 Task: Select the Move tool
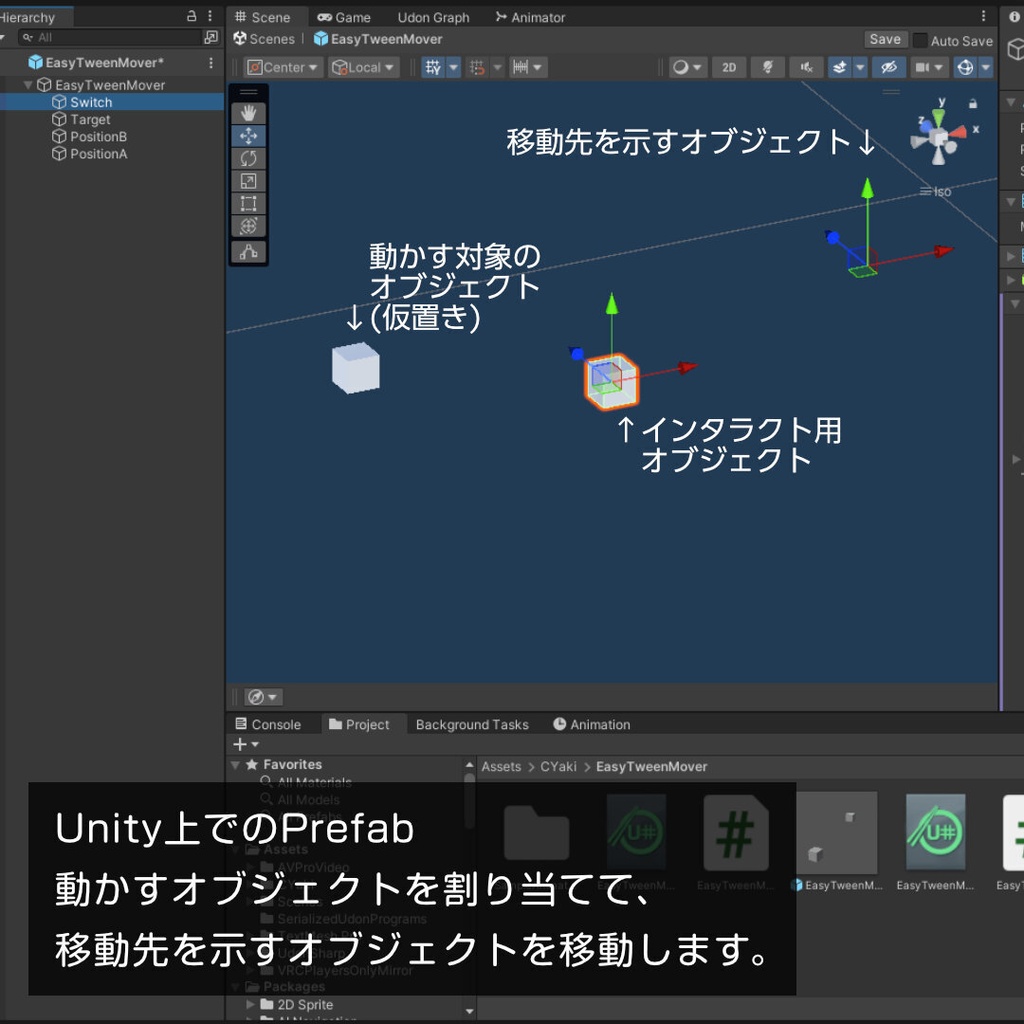tap(248, 136)
